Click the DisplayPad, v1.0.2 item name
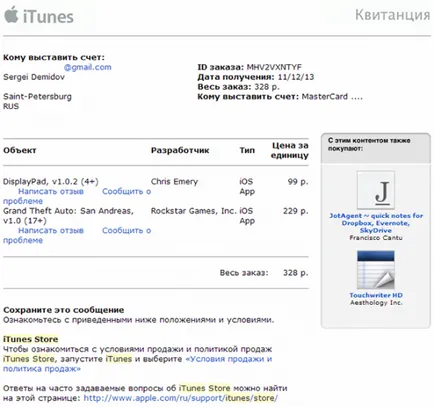This screenshot has height=407, width=434. 50,182
